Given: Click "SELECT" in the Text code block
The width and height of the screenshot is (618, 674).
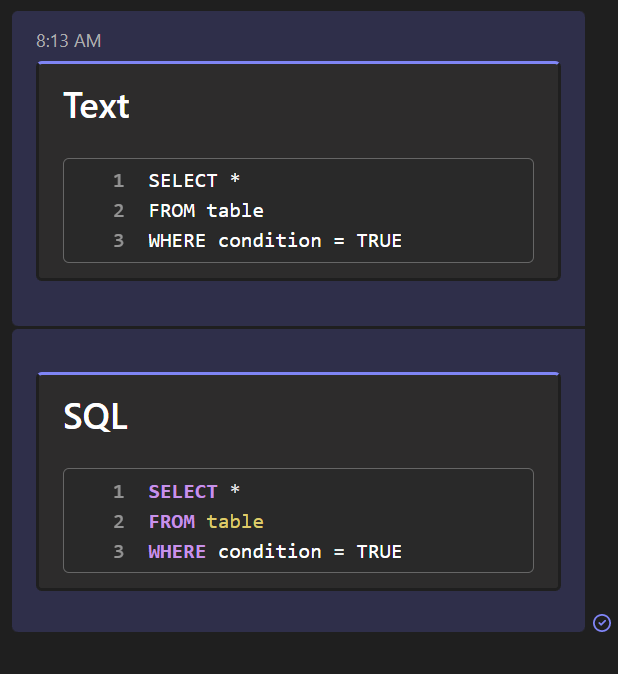Looking at the screenshot, I should (x=183, y=181).
